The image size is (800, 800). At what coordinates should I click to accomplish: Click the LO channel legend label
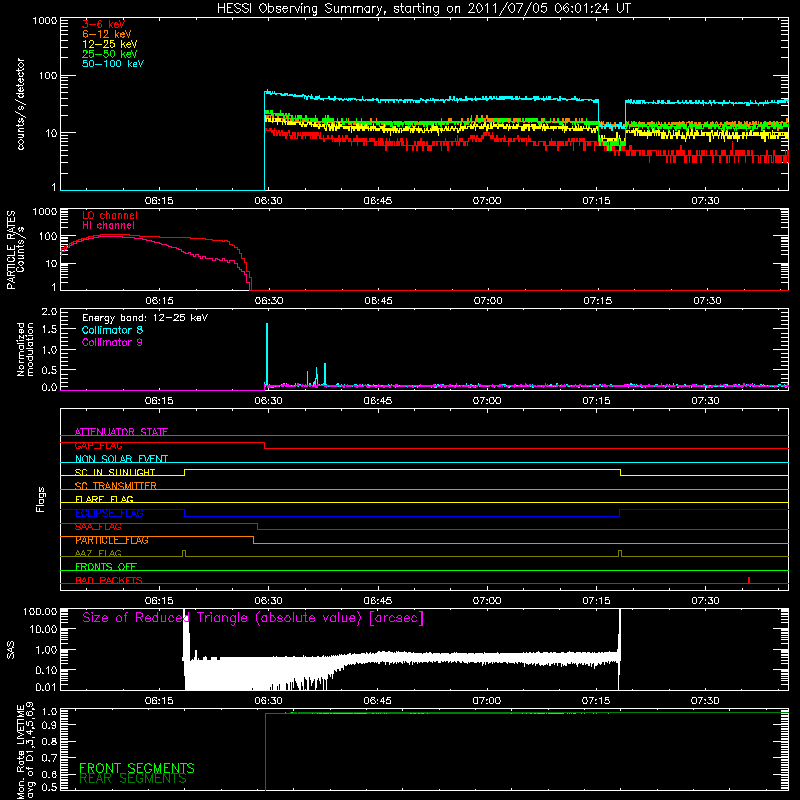tap(110, 215)
